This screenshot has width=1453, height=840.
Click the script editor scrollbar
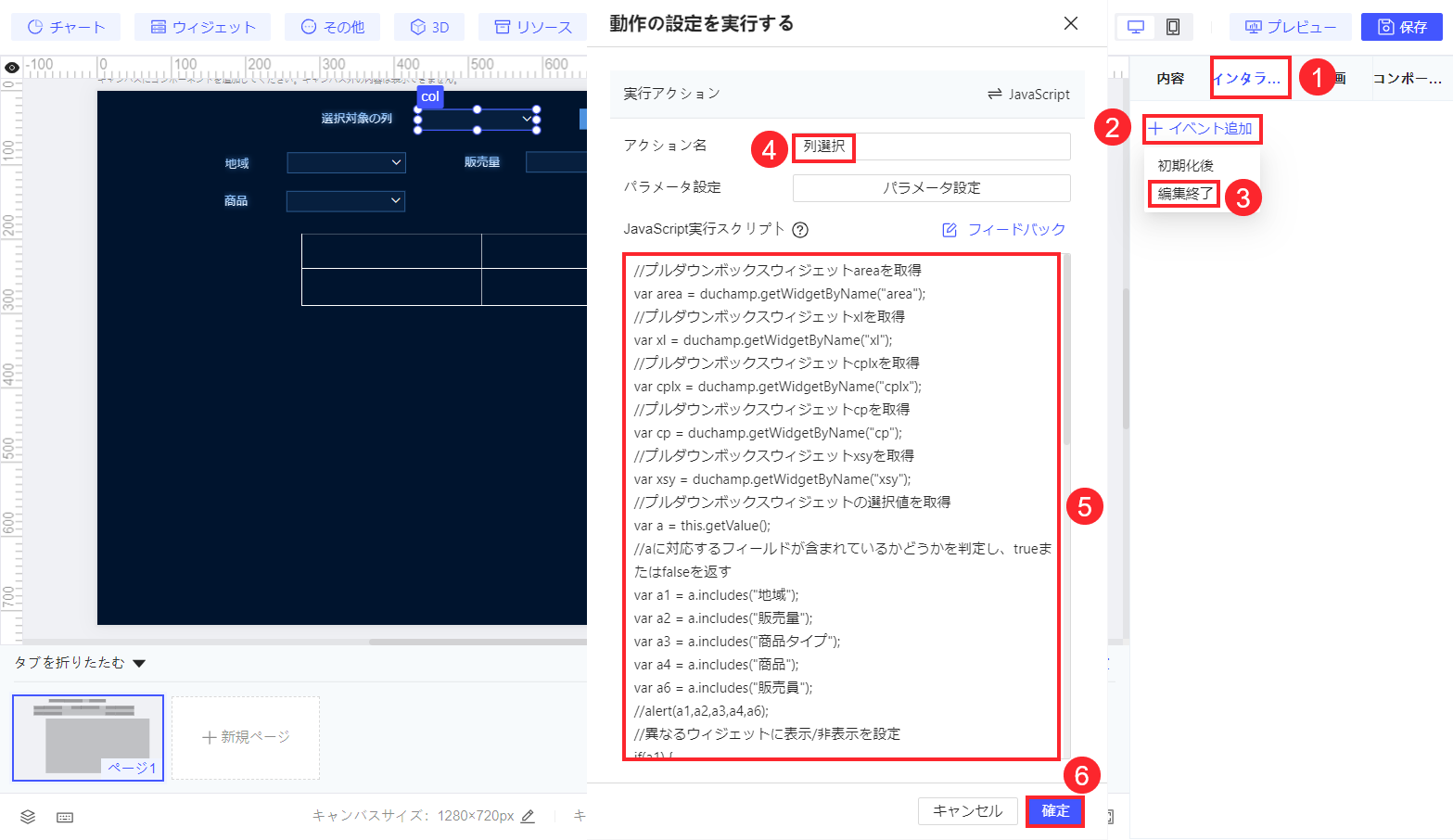click(1066, 350)
